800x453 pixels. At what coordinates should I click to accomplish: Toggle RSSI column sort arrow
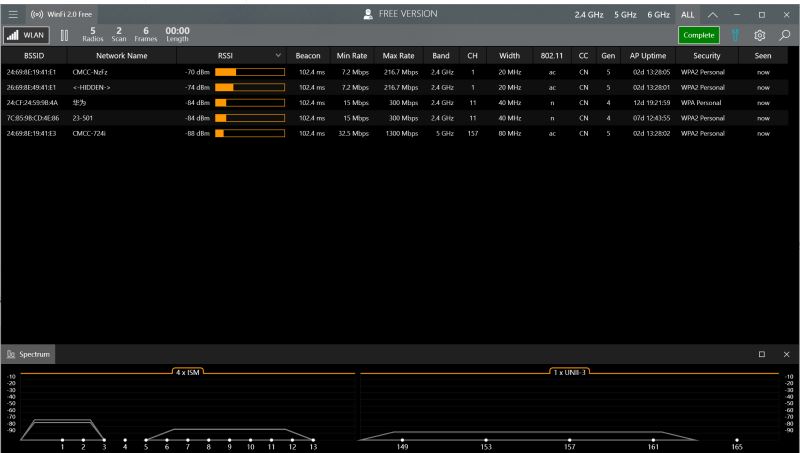278,56
